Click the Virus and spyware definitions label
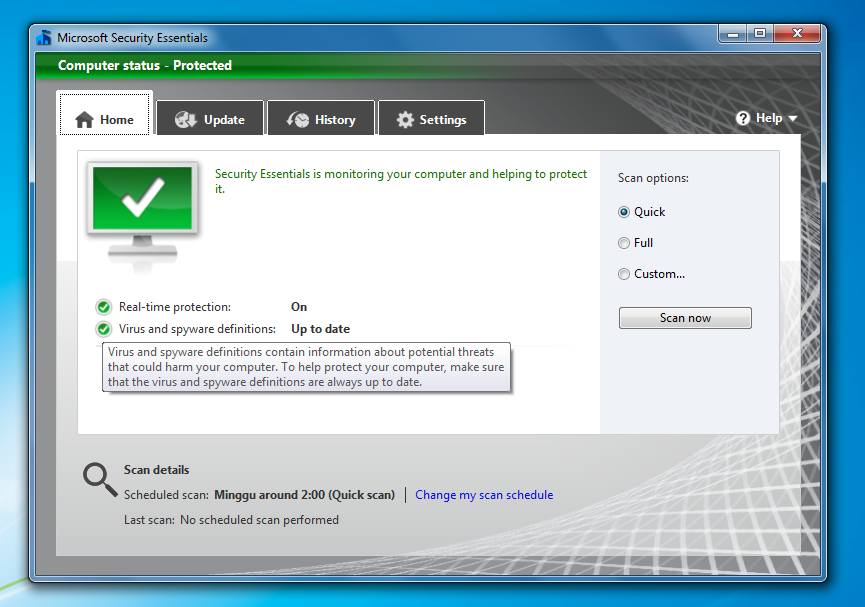 [197, 329]
